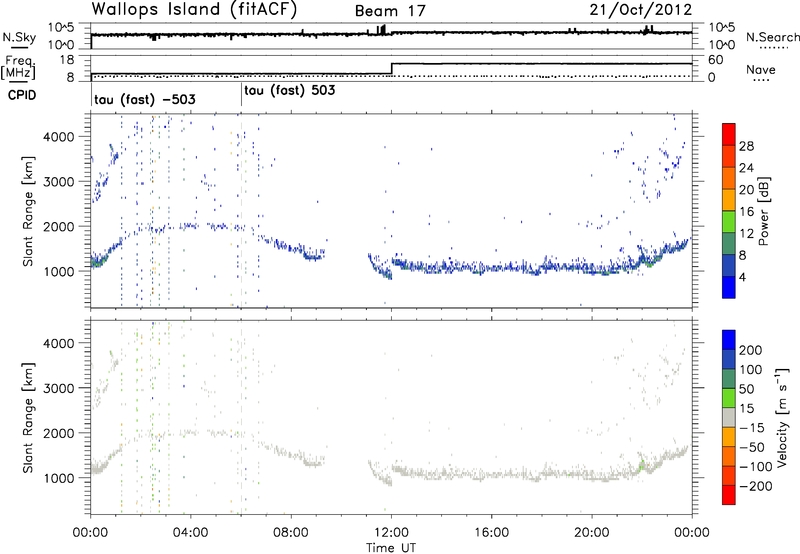
Task: Click the "-200" value on Velocity color bar
Action: click(x=756, y=486)
